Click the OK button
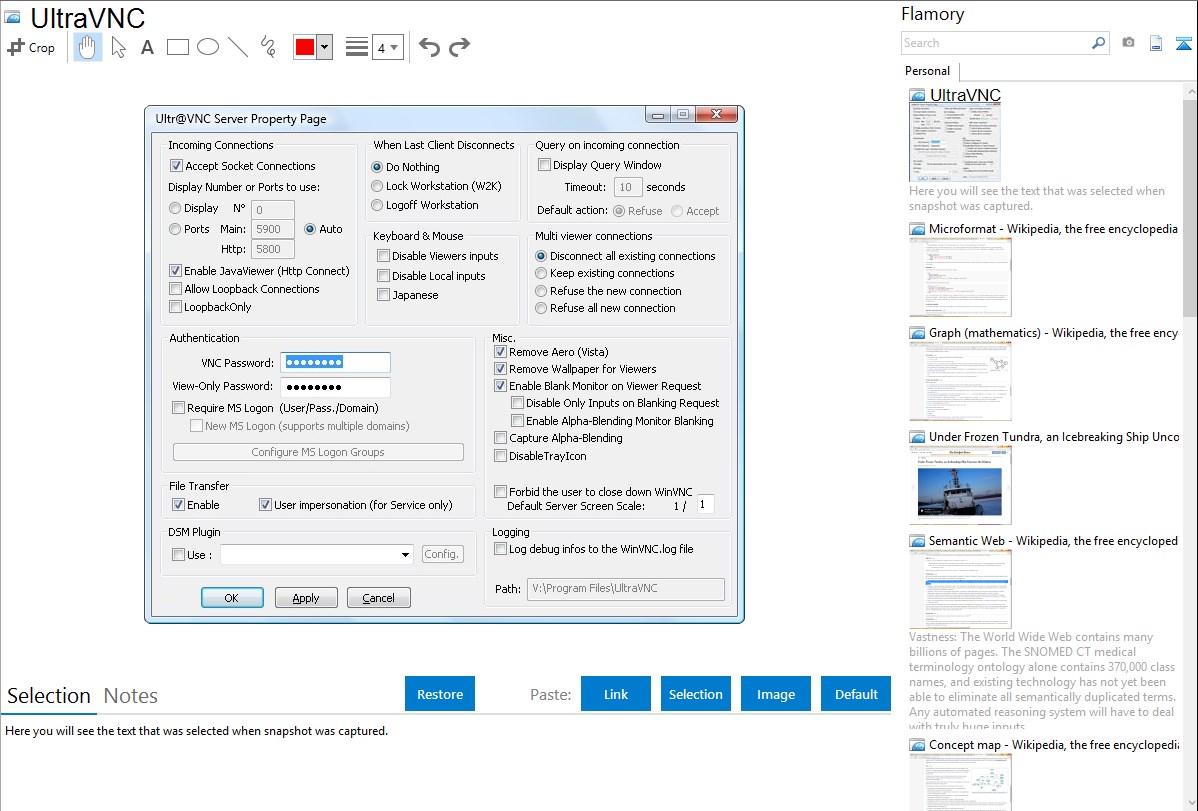Viewport: 1198px width, 811px height. click(232, 598)
